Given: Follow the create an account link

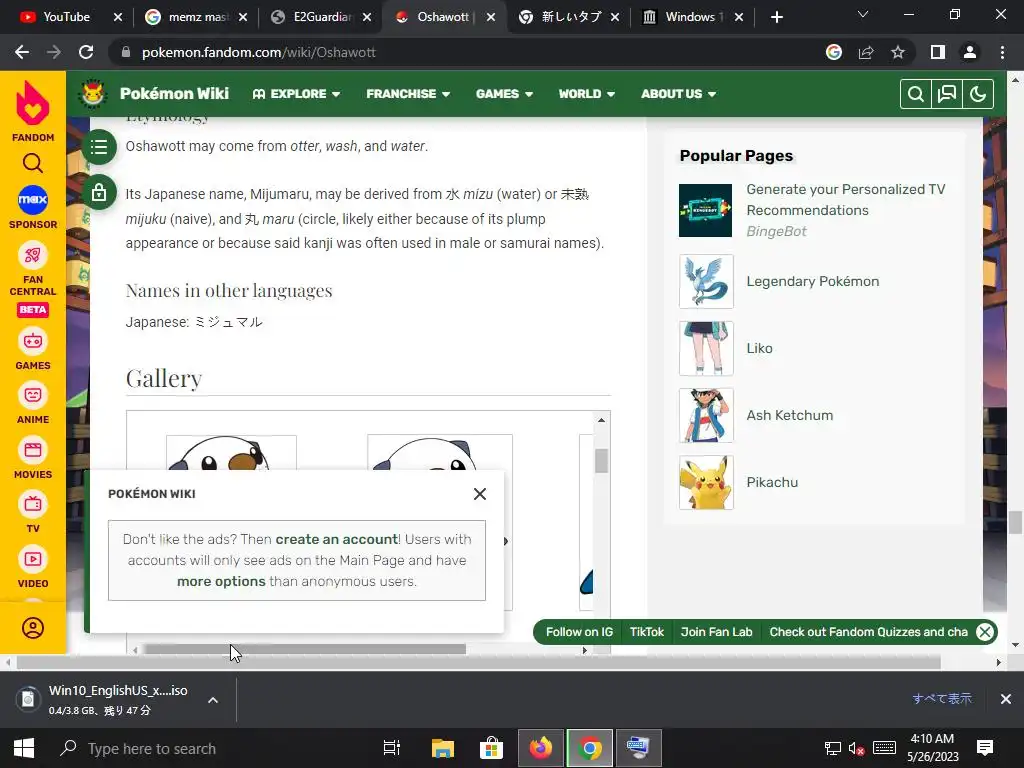Looking at the screenshot, I should click(336, 539).
